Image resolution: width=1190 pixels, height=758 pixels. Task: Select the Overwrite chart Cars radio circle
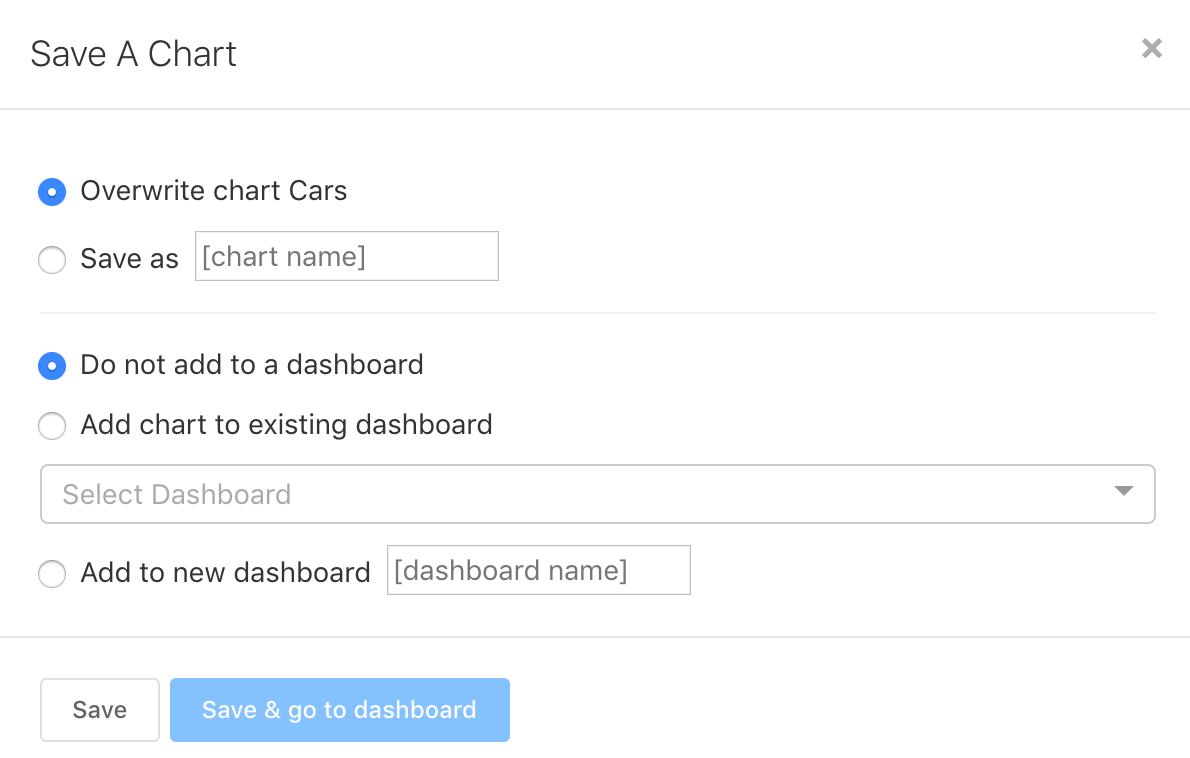(52, 192)
